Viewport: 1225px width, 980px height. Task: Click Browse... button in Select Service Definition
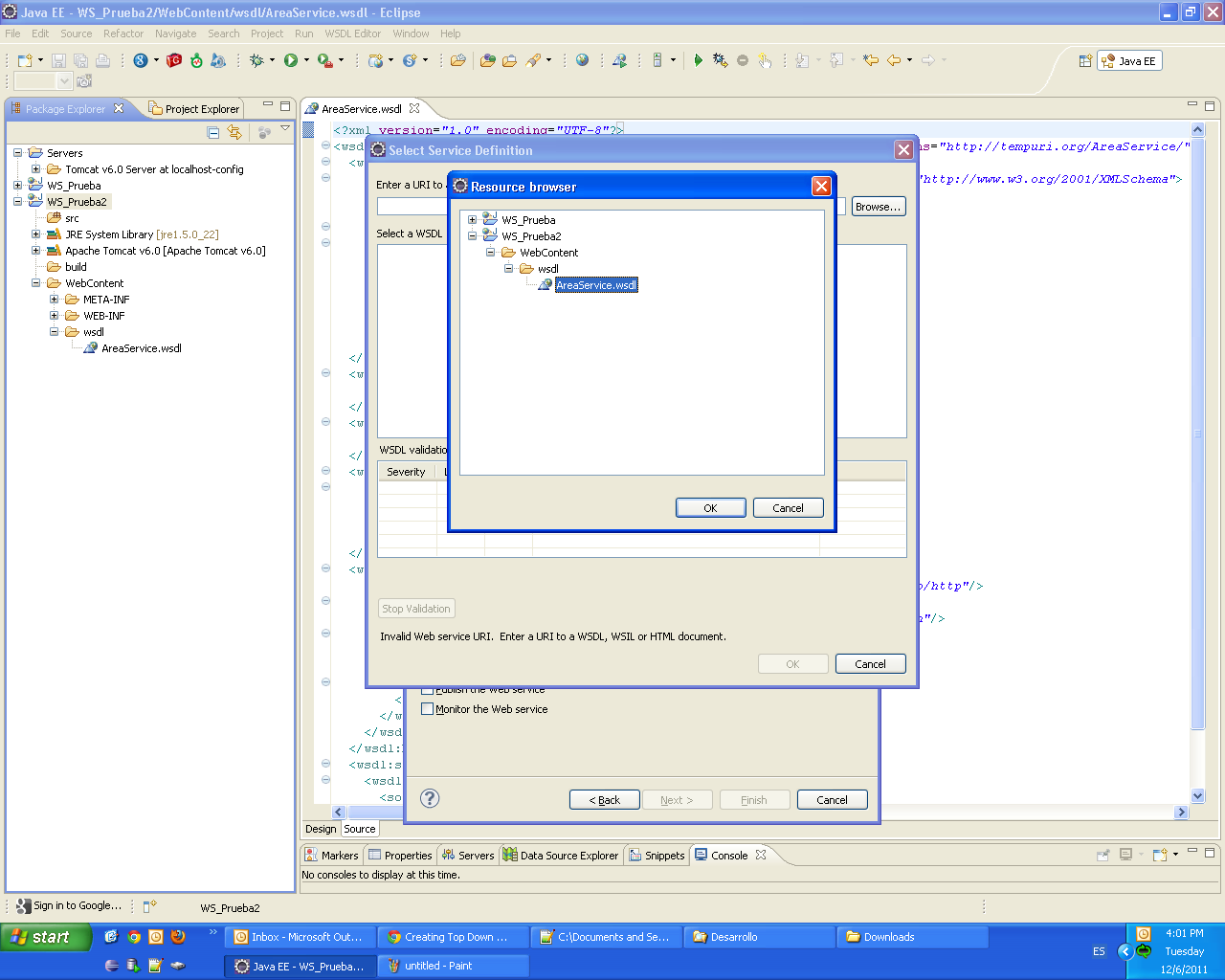point(878,207)
